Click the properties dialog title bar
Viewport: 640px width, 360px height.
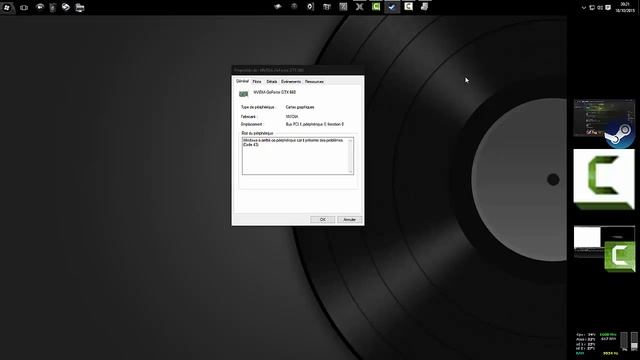click(x=298, y=70)
